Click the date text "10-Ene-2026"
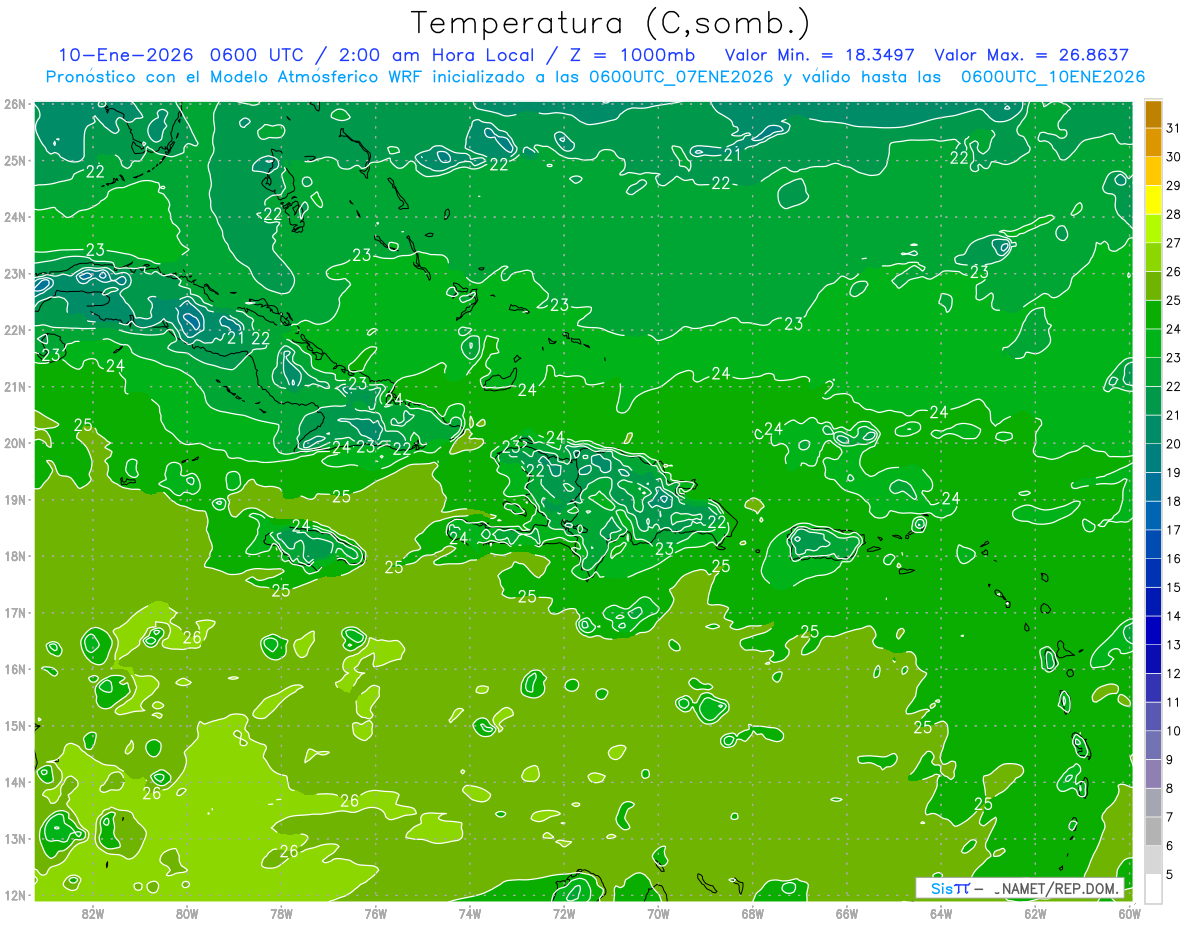 click(126, 56)
